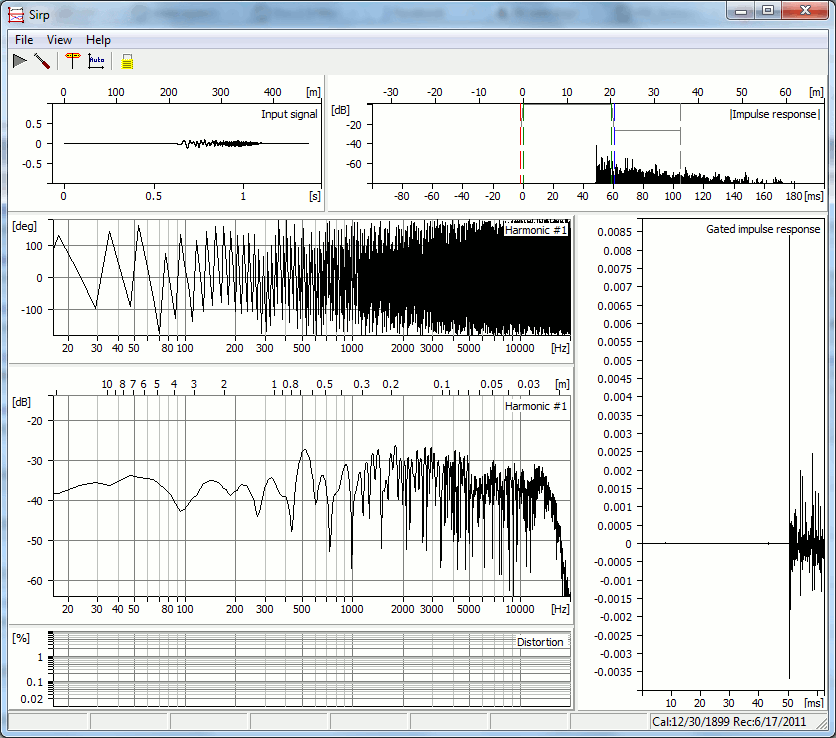The width and height of the screenshot is (836, 738).
Task: Select the red dashed marker in impulse response
Action: click(x=520, y=143)
